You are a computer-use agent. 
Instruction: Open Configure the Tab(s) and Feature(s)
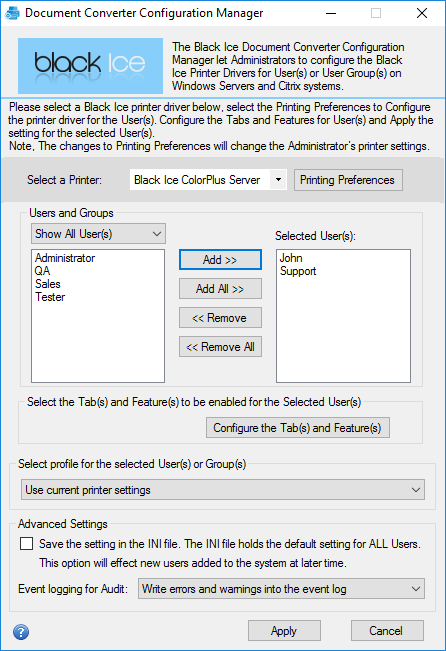298,428
